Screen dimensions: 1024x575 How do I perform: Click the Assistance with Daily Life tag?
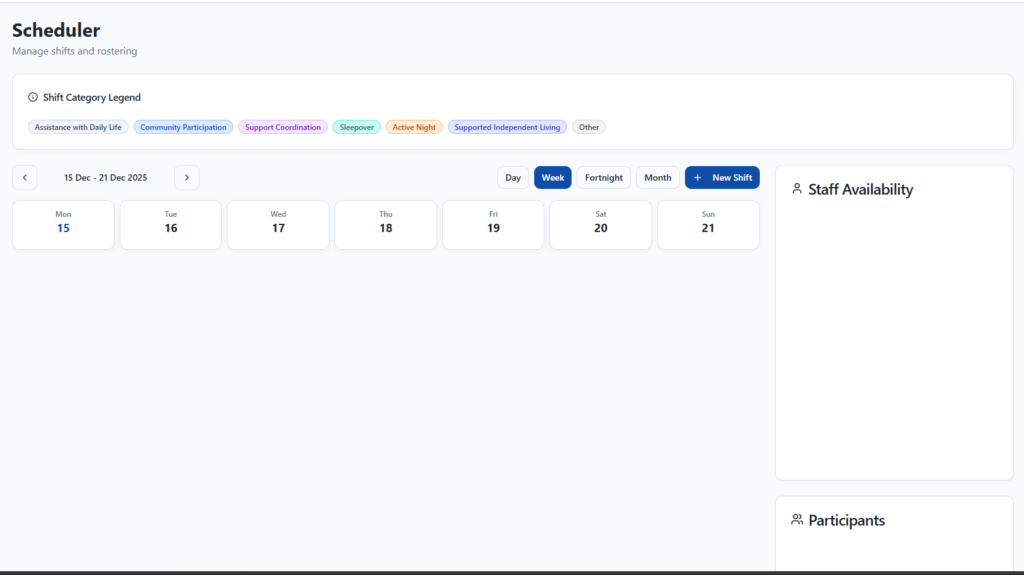[78, 128]
